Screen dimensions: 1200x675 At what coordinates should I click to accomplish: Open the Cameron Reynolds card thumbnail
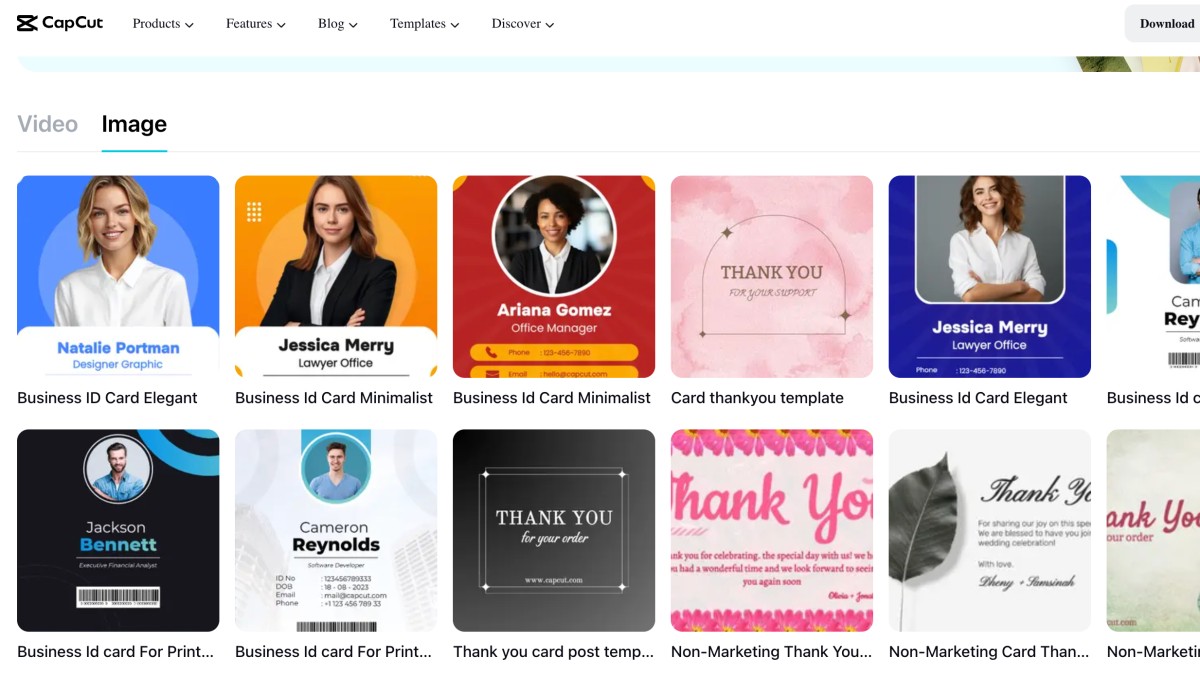click(x=336, y=531)
